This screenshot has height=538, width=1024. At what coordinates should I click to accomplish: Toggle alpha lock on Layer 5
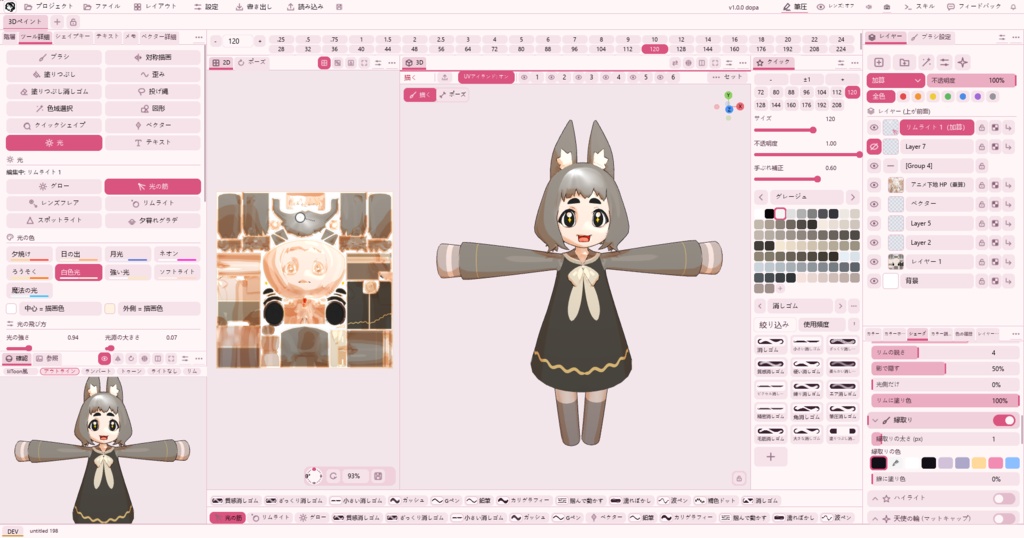click(995, 223)
